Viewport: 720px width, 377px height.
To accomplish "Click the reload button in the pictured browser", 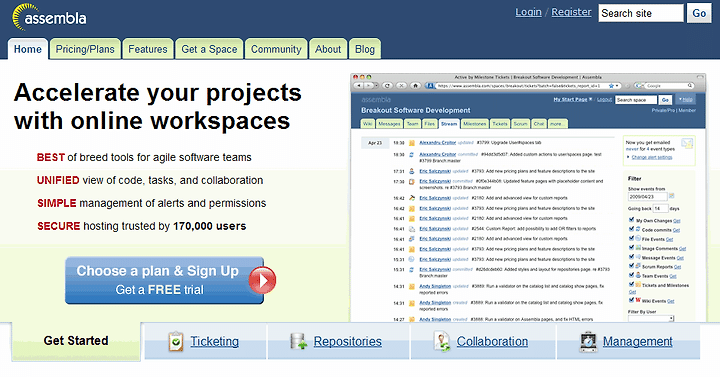I will [388, 85].
